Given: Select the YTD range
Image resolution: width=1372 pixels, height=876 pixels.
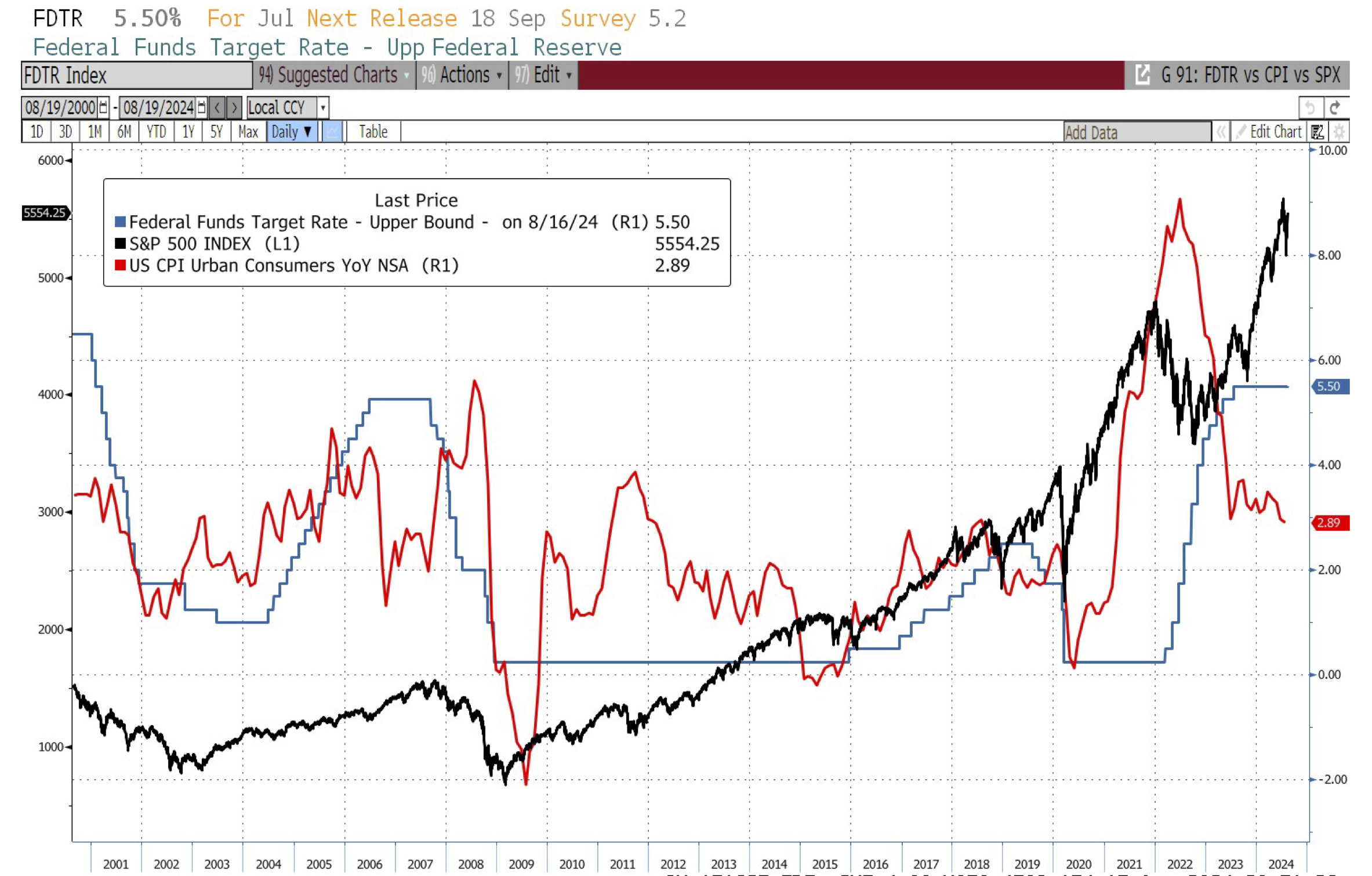Looking at the screenshot, I should (156, 132).
